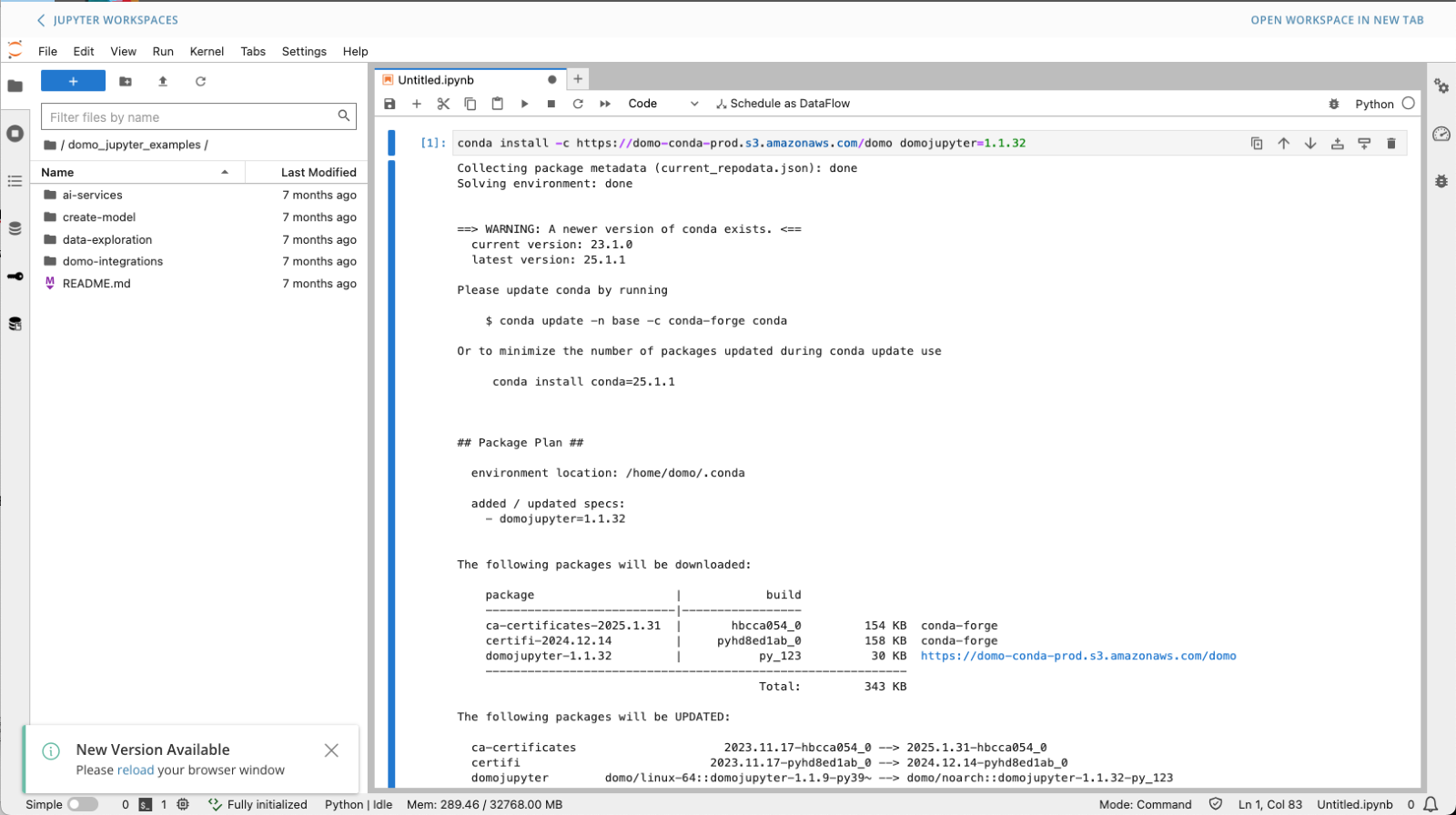Open the View menu

coord(124,51)
